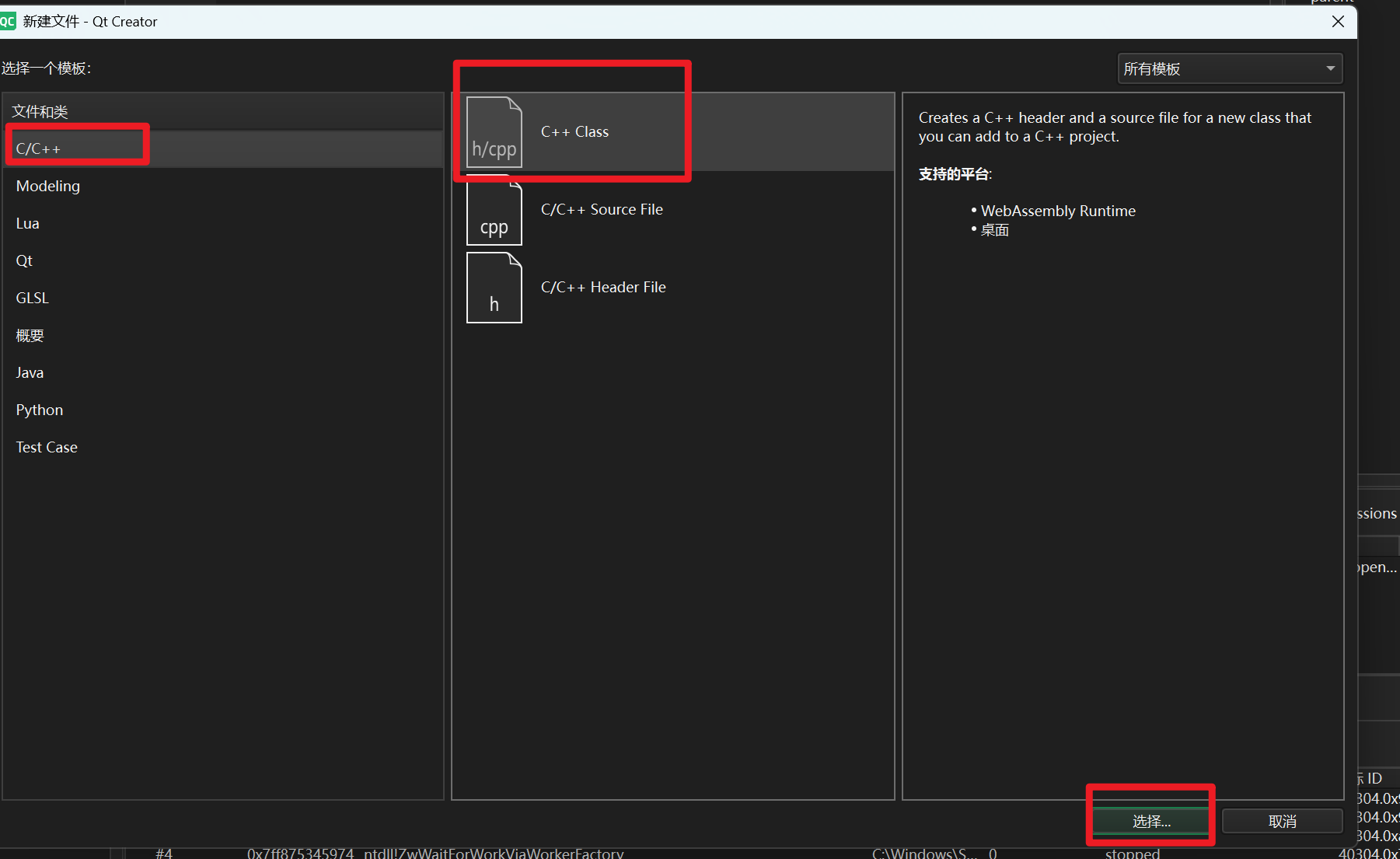1400x859 pixels.
Task: Select the C++ Class h/cpp template icon
Action: tap(494, 132)
